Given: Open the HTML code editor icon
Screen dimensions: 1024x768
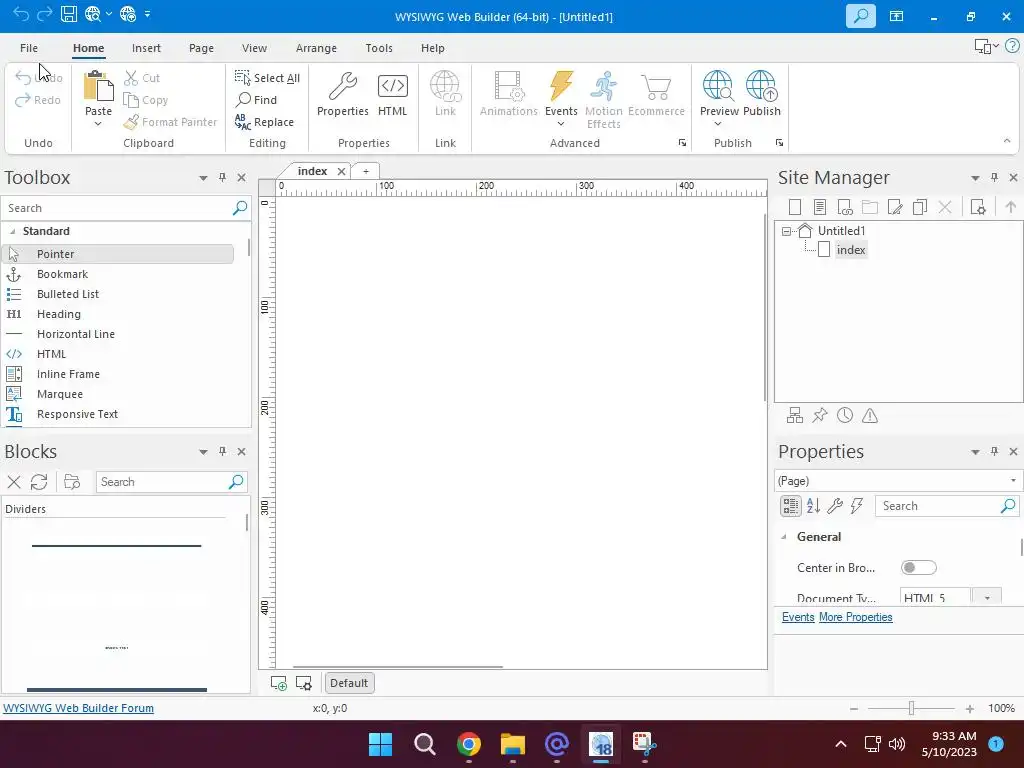Looking at the screenshot, I should click(392, 86).
